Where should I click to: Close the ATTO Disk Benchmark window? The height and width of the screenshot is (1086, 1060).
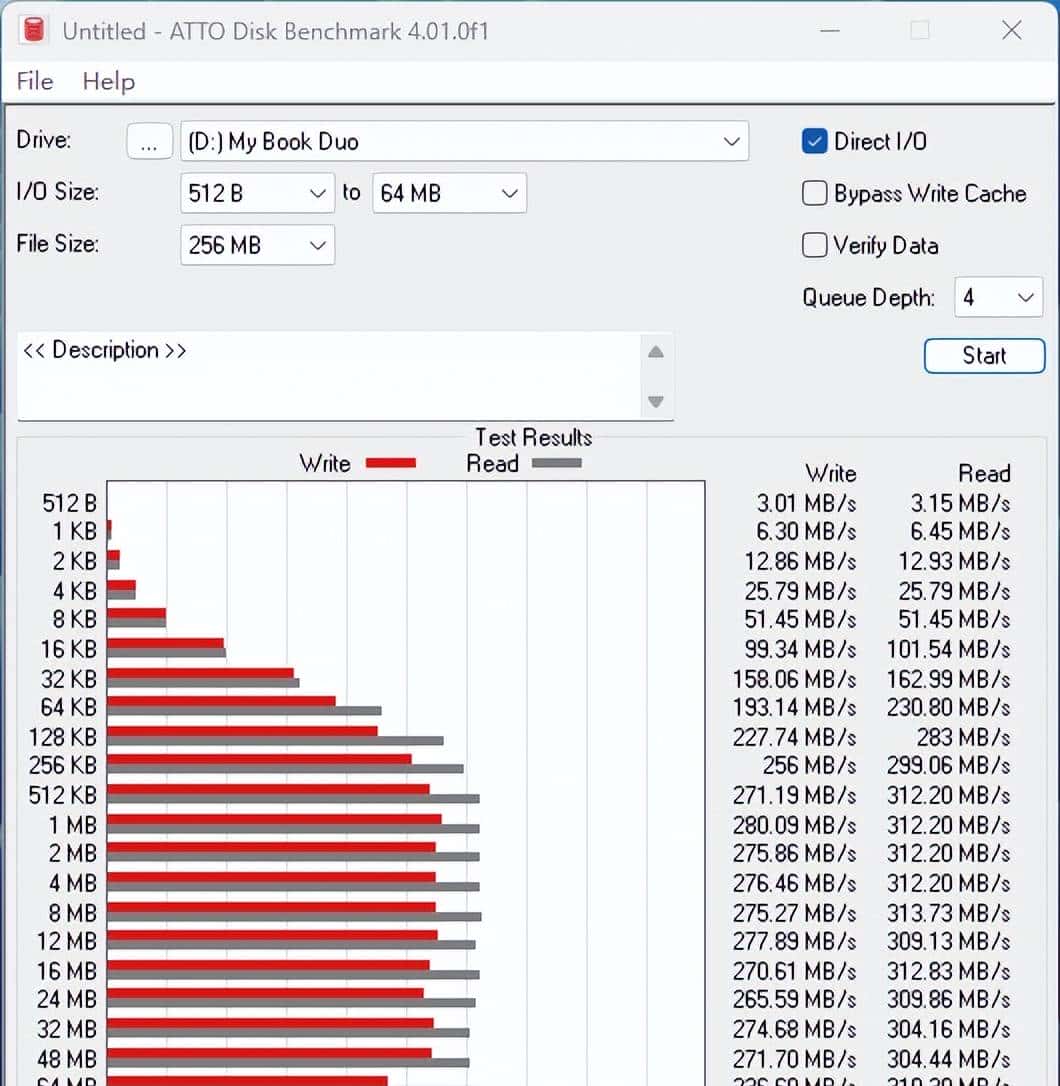[x=1012, y=31]
